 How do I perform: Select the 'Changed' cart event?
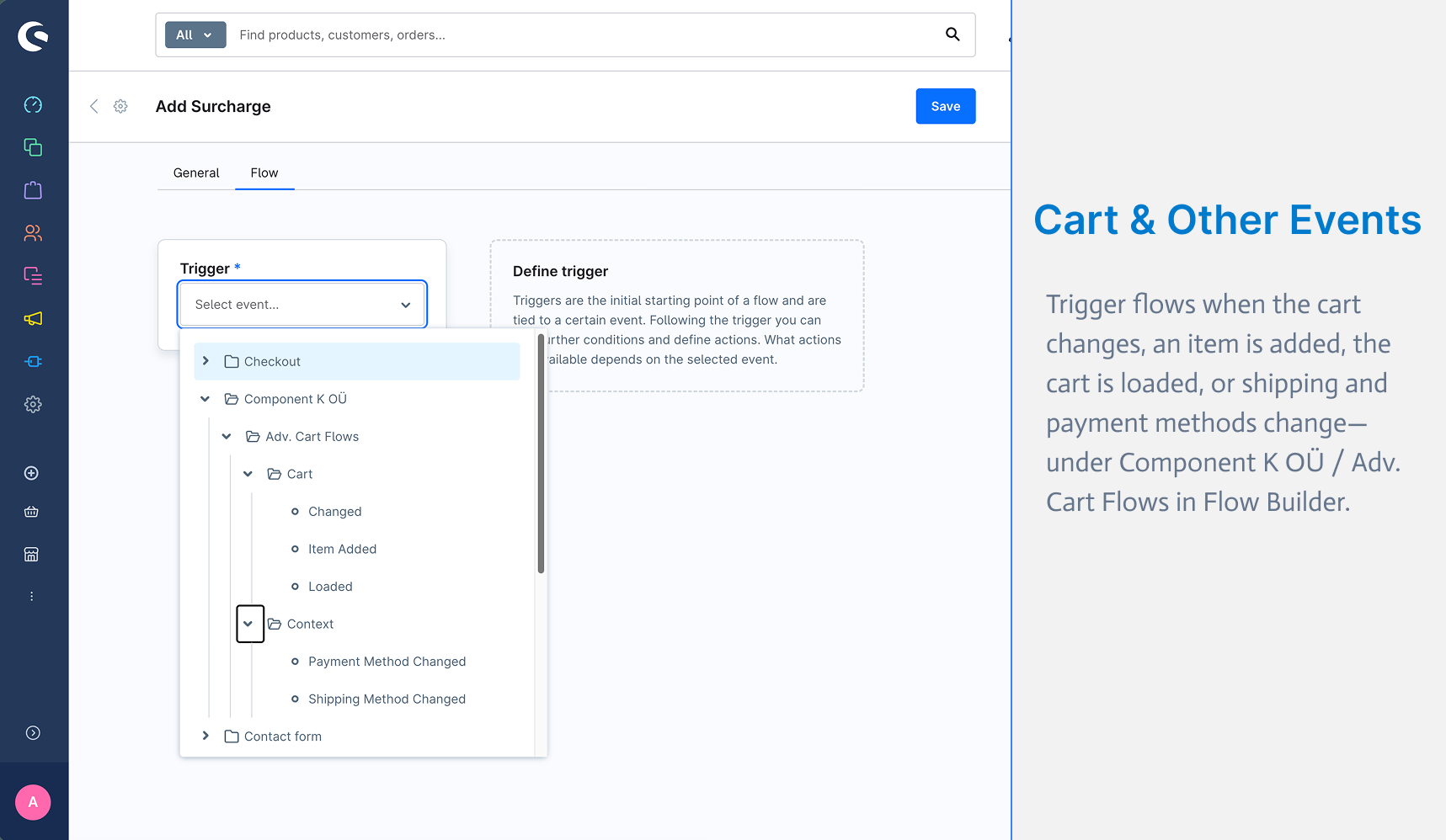point(334,511)
